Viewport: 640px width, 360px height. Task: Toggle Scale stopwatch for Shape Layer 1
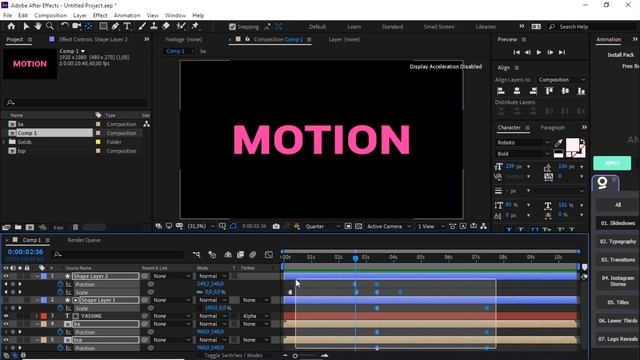pyautogui.click(x=60, y=308)
